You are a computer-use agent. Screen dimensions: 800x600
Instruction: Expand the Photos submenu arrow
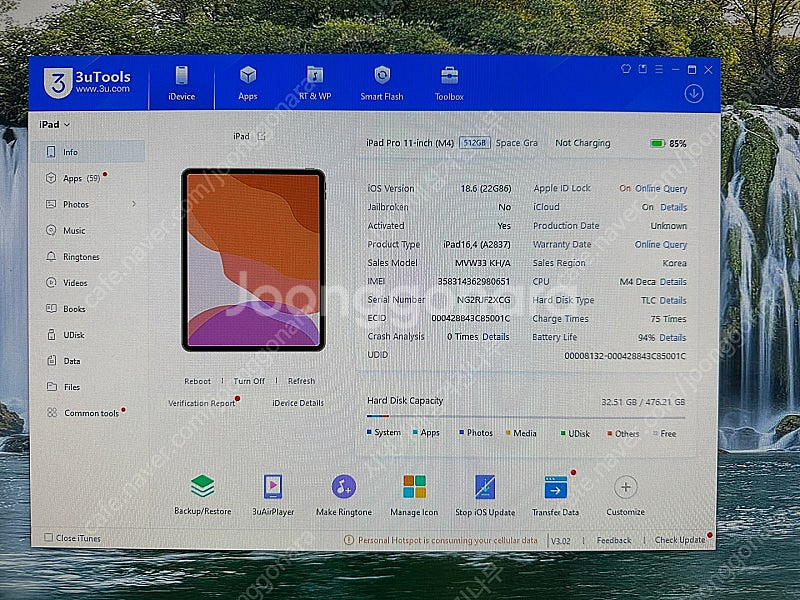pyautogui.click(x=134, y=204)
